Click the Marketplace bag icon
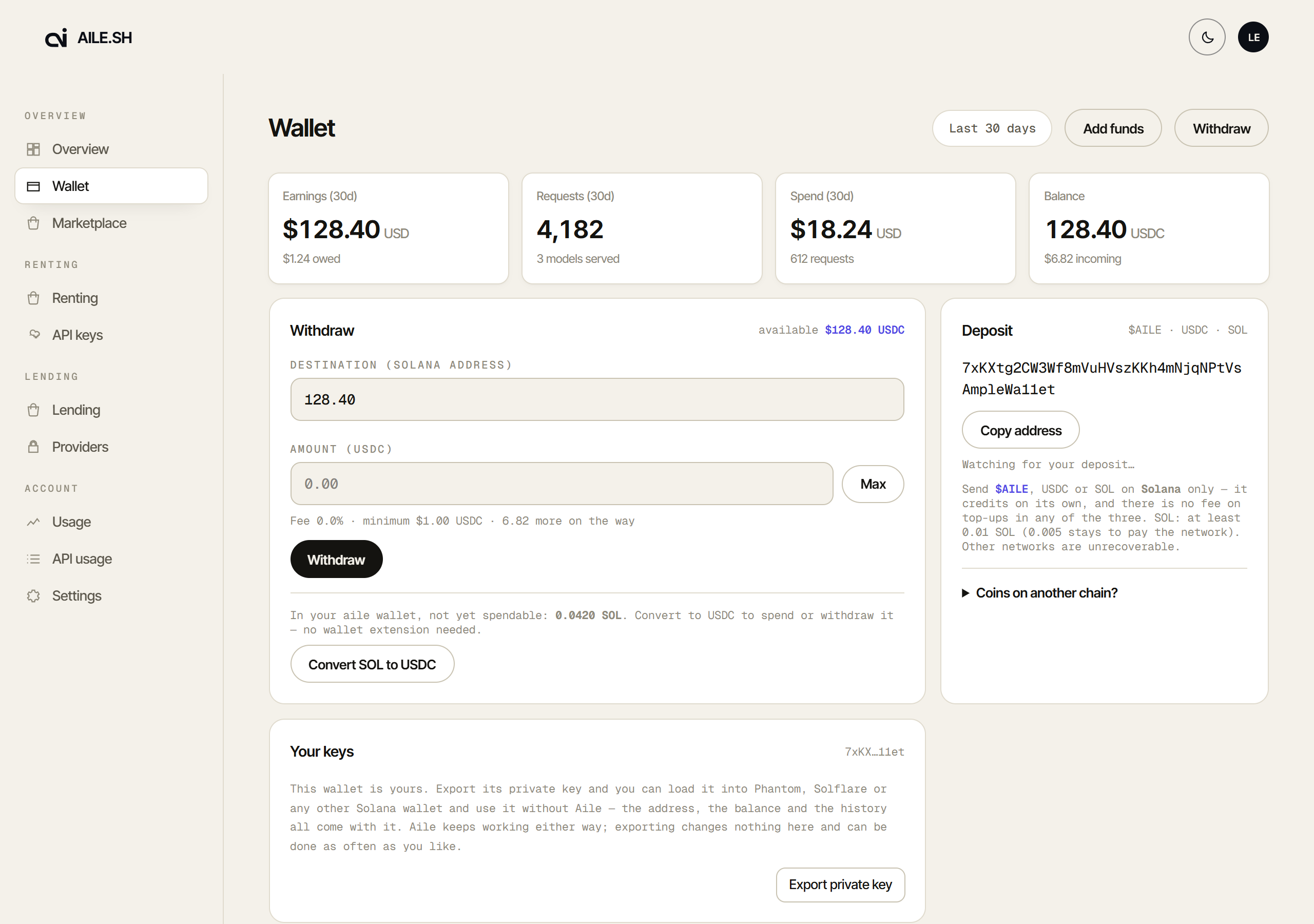The image size is (1314, 924). coord(33,223)
